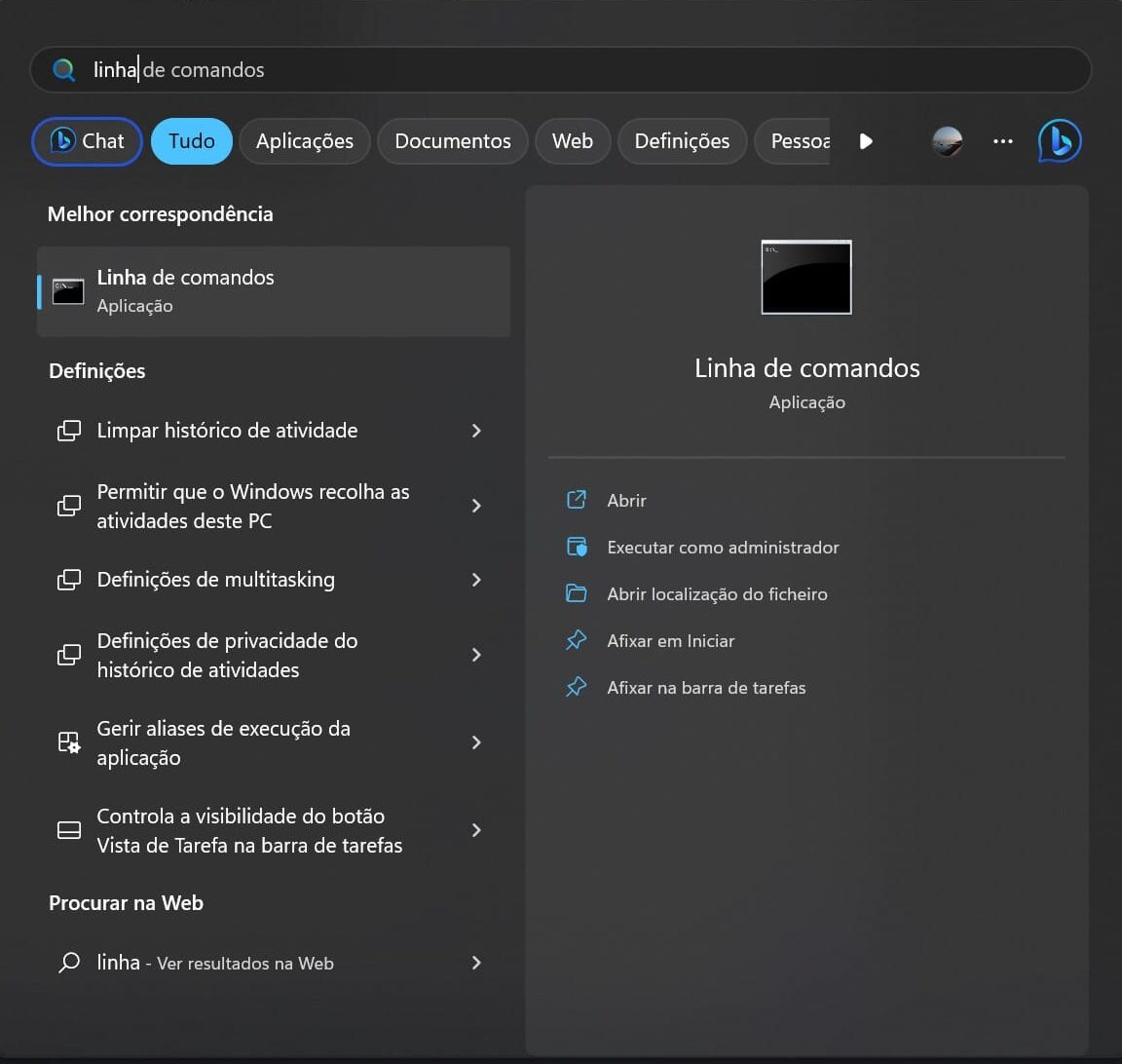
Task: Click the search magnifier icon in search box
Action: (64, 70)
